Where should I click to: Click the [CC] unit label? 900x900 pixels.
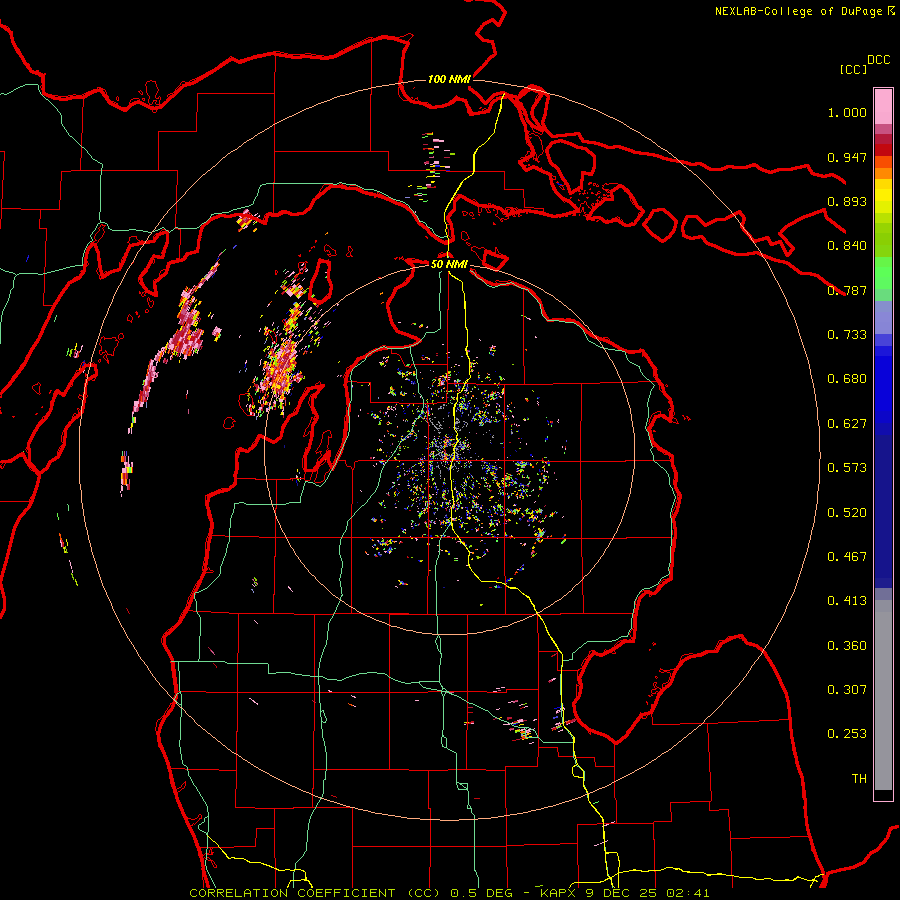[854, 69]
